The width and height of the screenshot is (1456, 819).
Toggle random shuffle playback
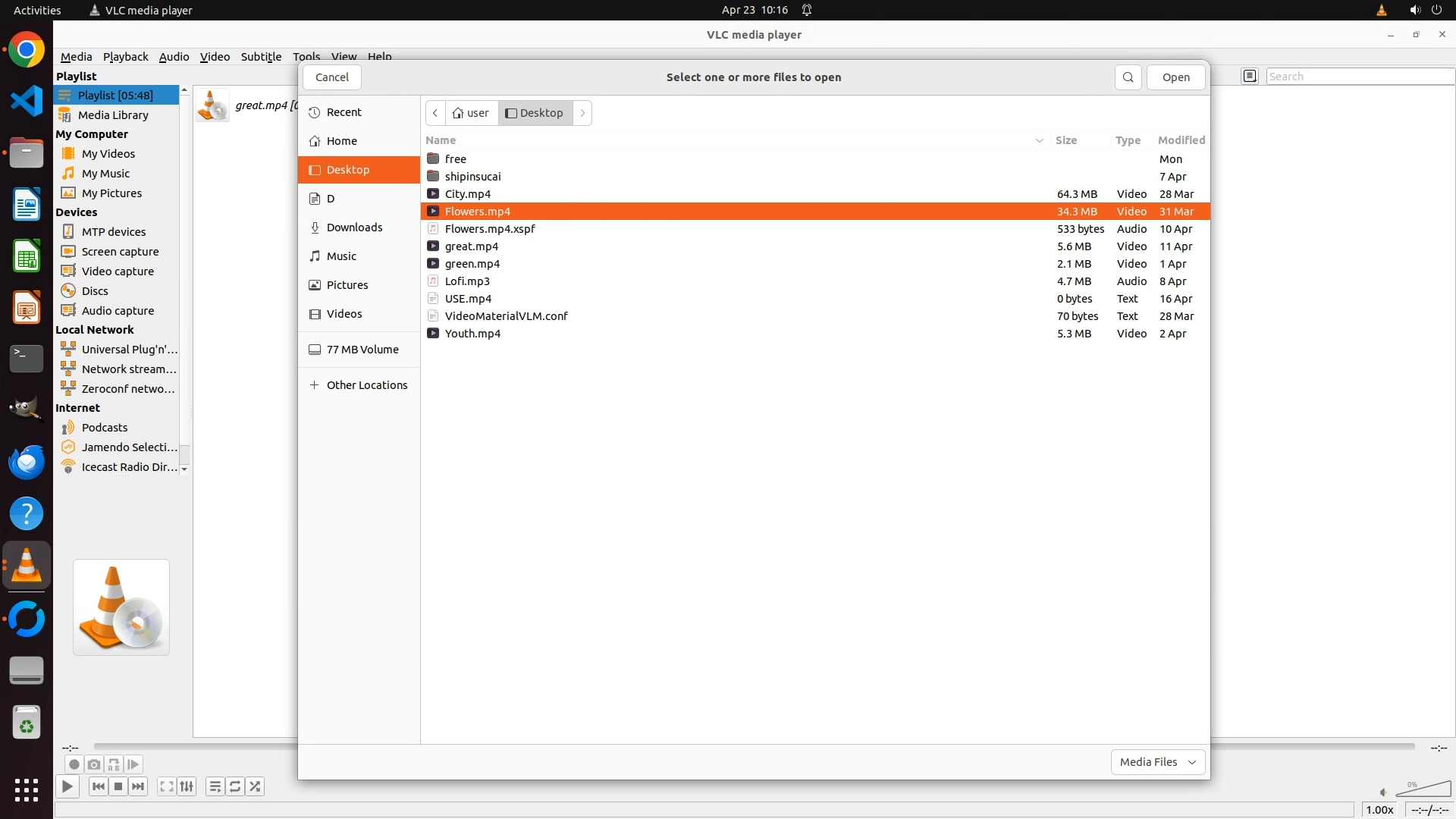(256, 786)
